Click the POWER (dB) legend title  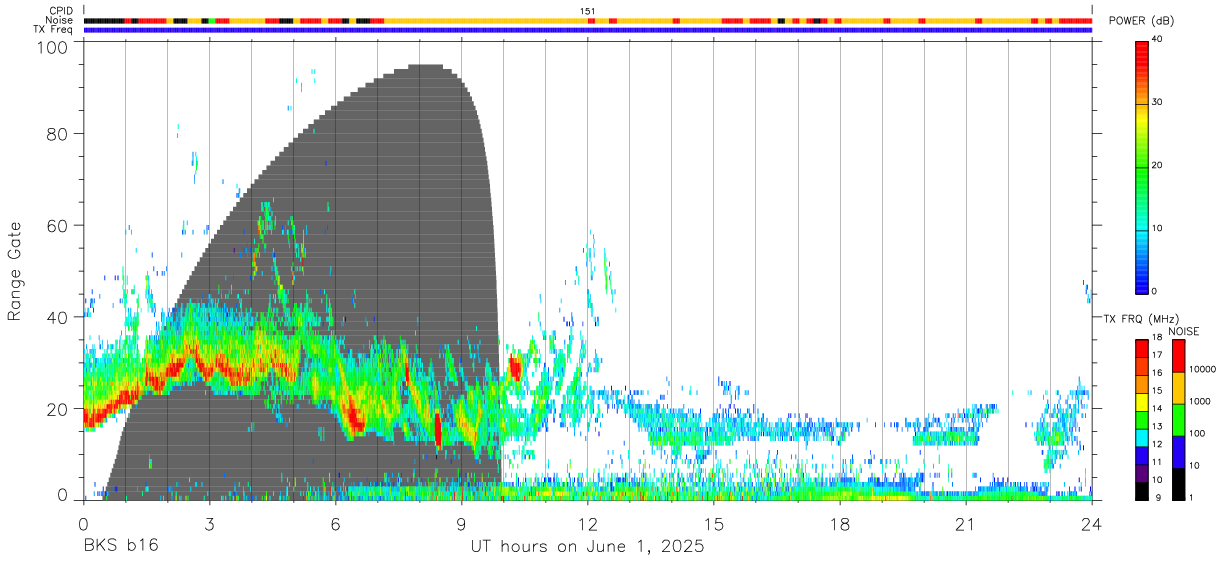coord(1142,20)
